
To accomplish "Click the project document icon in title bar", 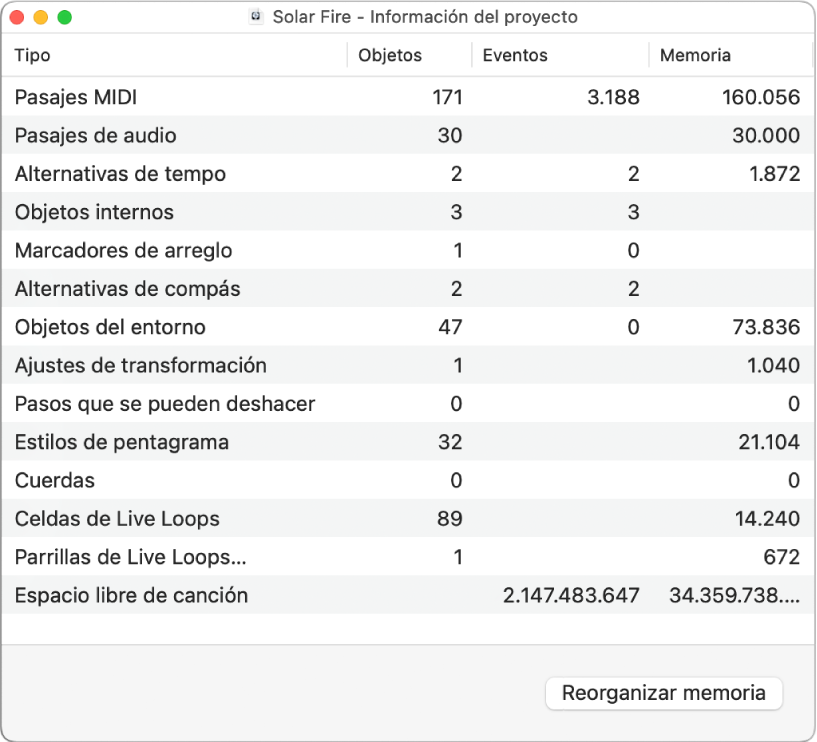I will click(256, 17).
